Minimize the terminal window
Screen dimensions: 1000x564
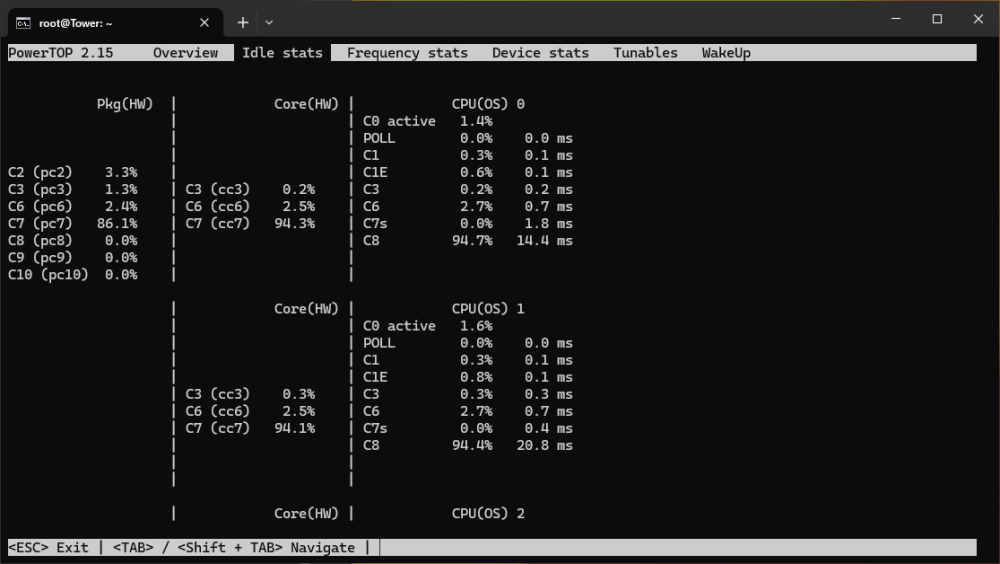895,19
